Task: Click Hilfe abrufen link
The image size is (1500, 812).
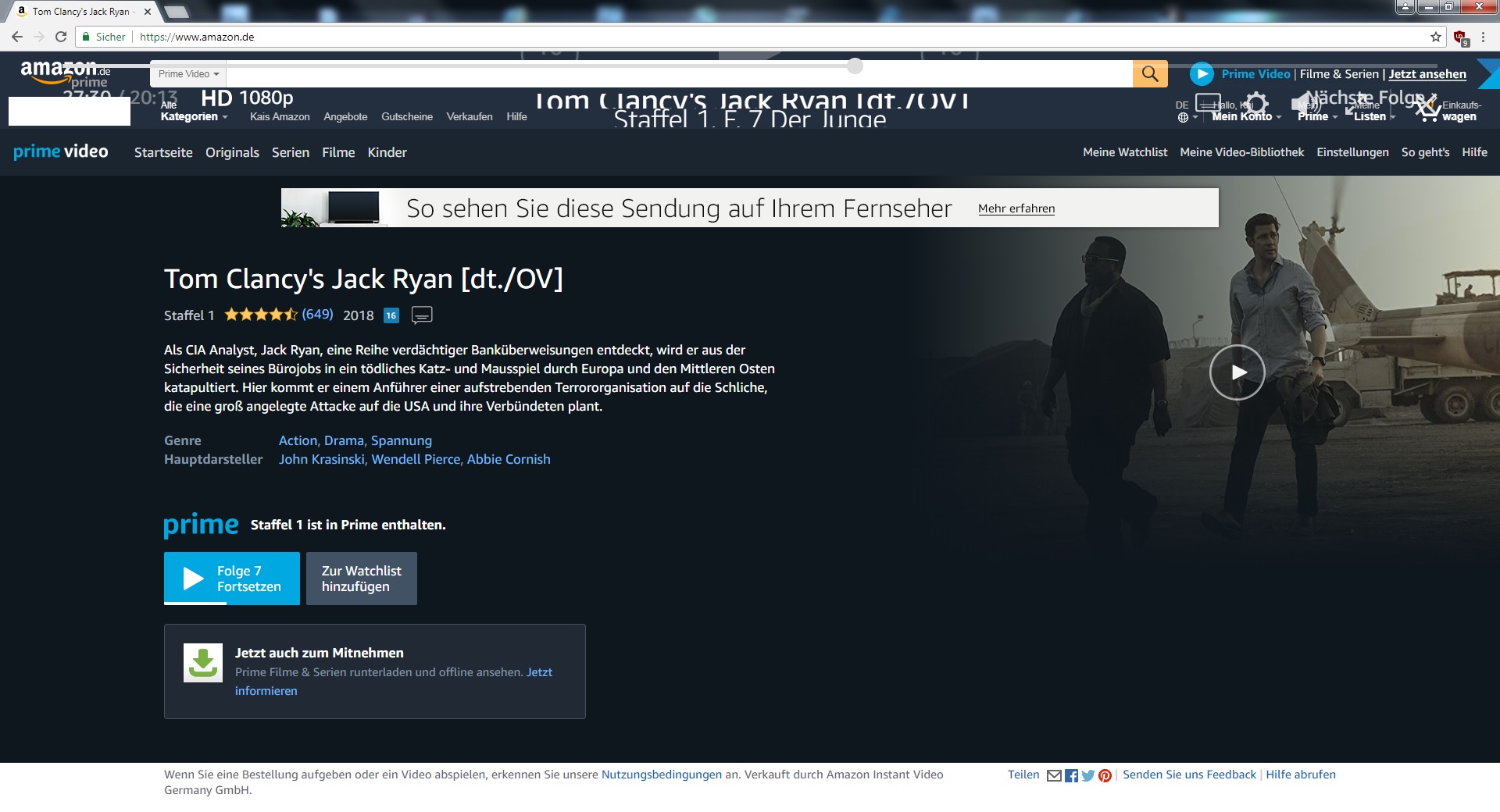Action: coord(1301,775)
